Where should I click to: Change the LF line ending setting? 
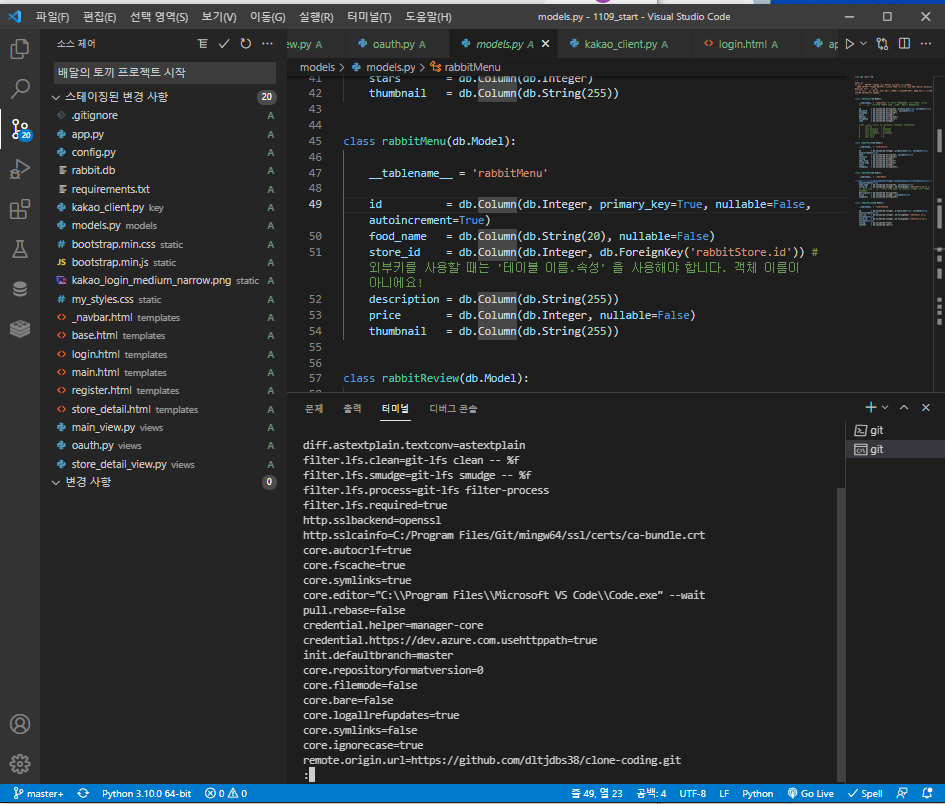(724, 793)
